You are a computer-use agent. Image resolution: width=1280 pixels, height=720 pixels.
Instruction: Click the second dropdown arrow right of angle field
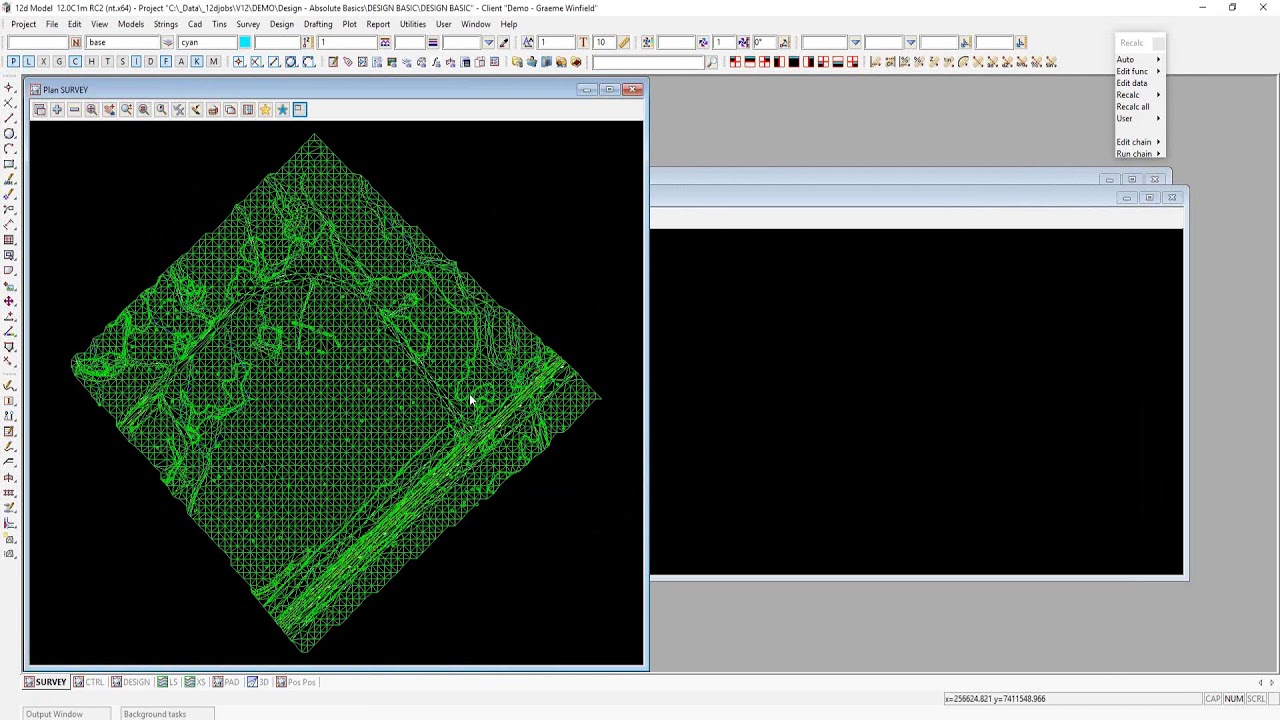click(x=911, y=42)
